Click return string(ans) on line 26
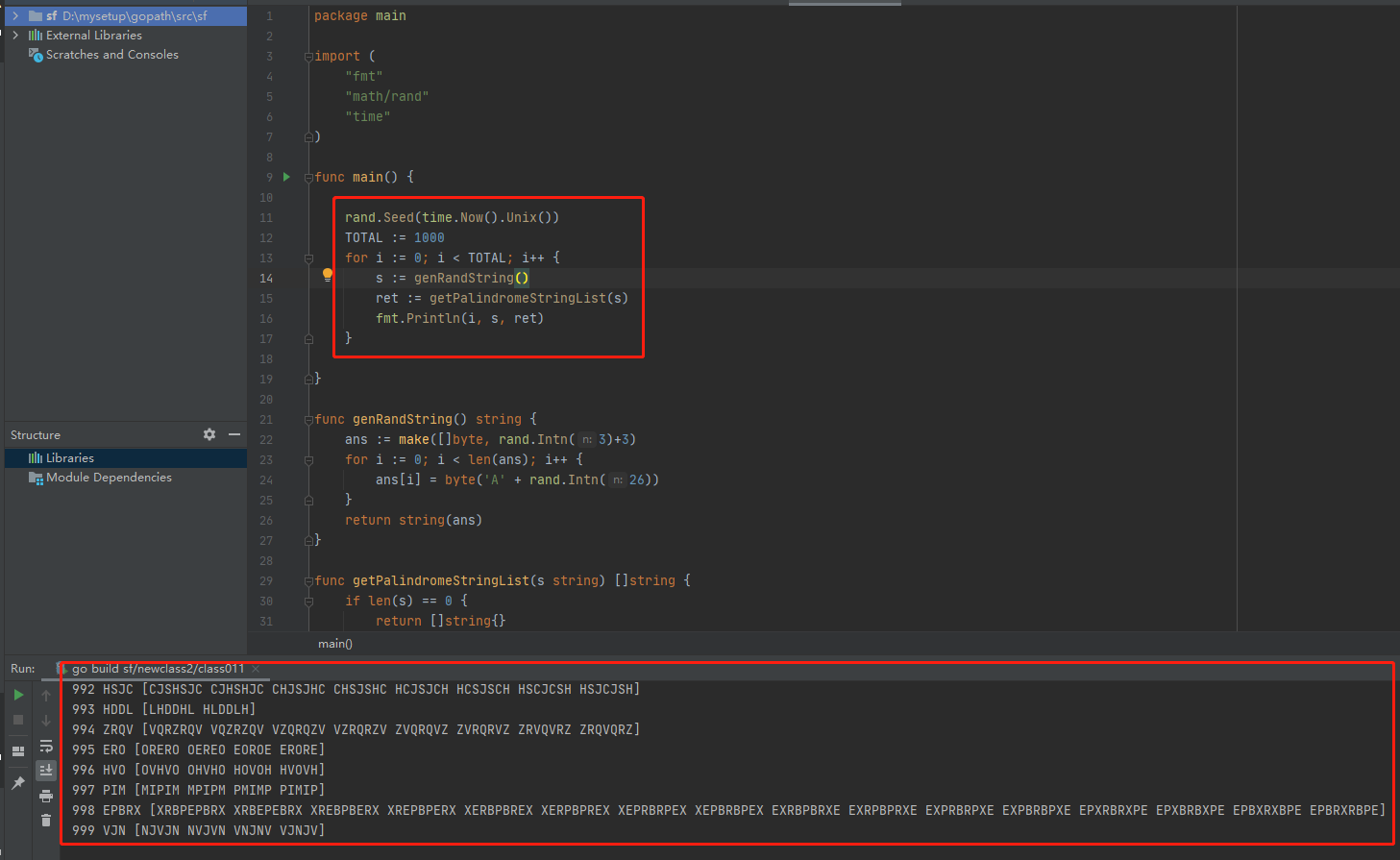1400x860 pixels. click(414, 521)
